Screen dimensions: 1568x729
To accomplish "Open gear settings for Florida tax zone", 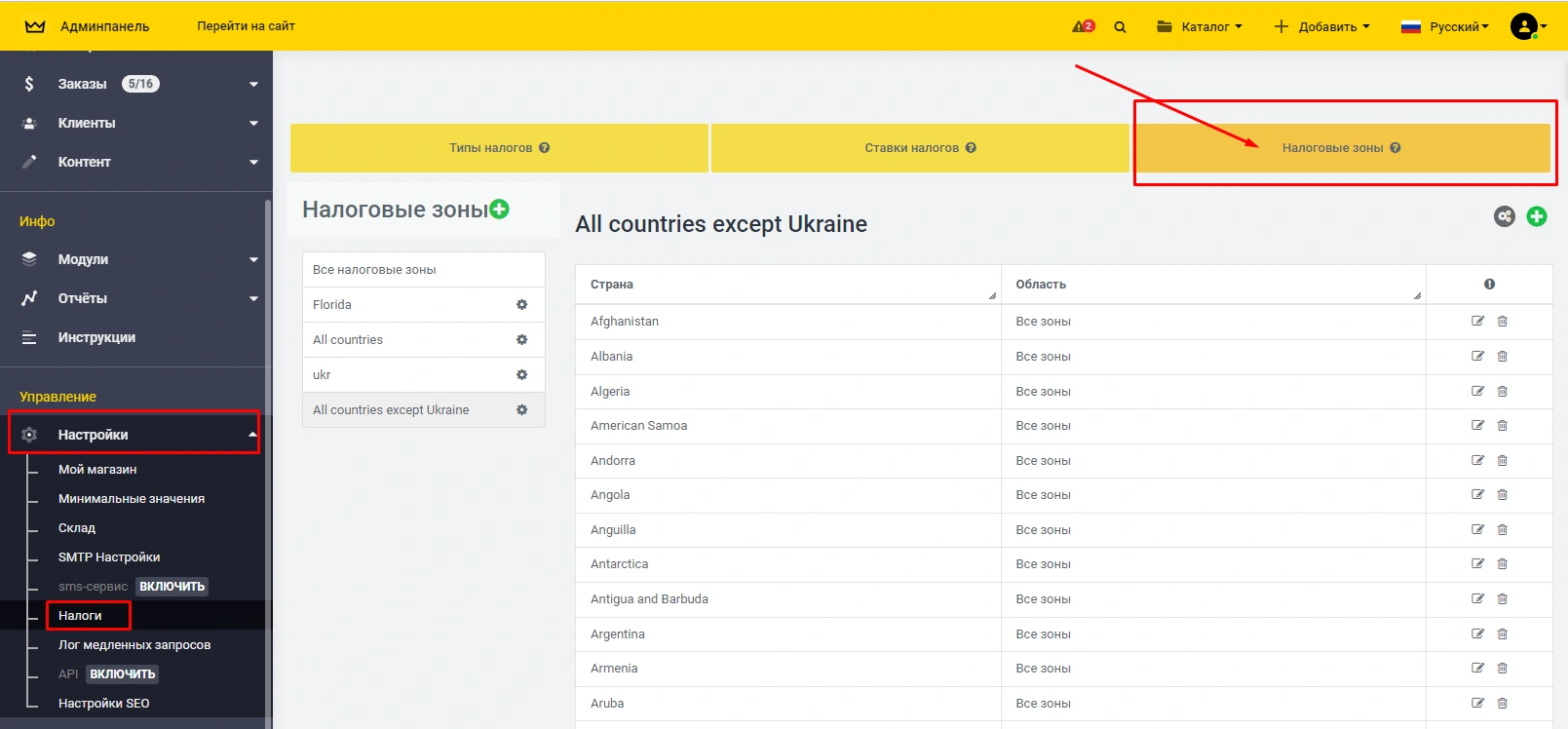I will point(521,305).
